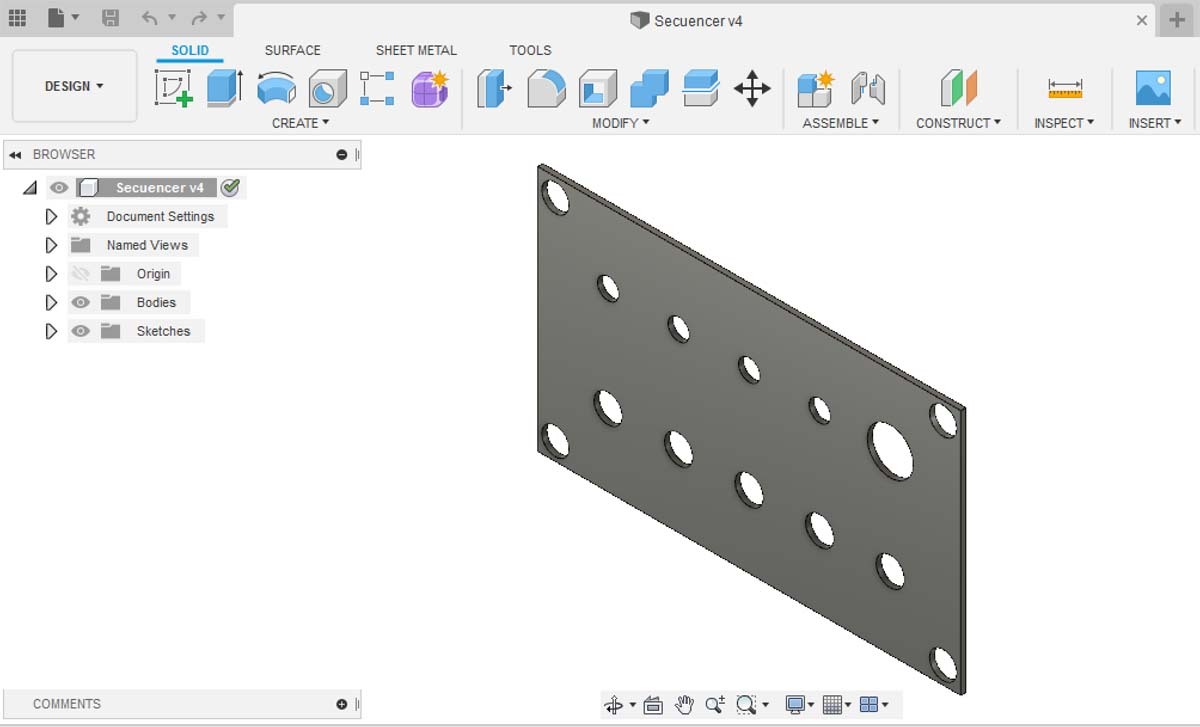Switch to the SURFACE tab
Image resolution: width=1200 pixels, height=727 pixels.
point(292,50)
